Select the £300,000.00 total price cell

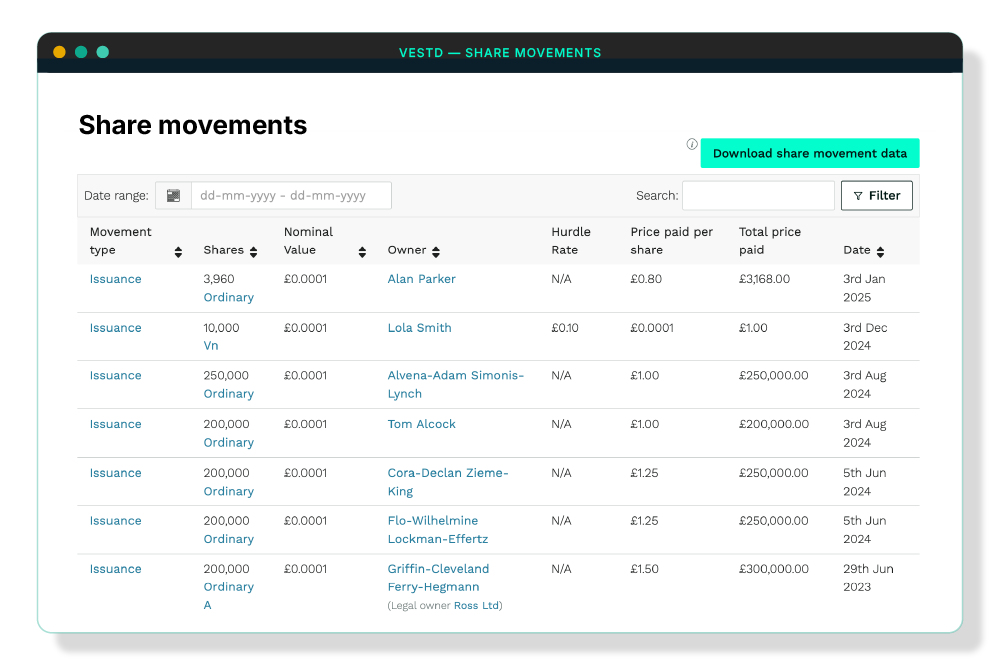tap(774, 569)
